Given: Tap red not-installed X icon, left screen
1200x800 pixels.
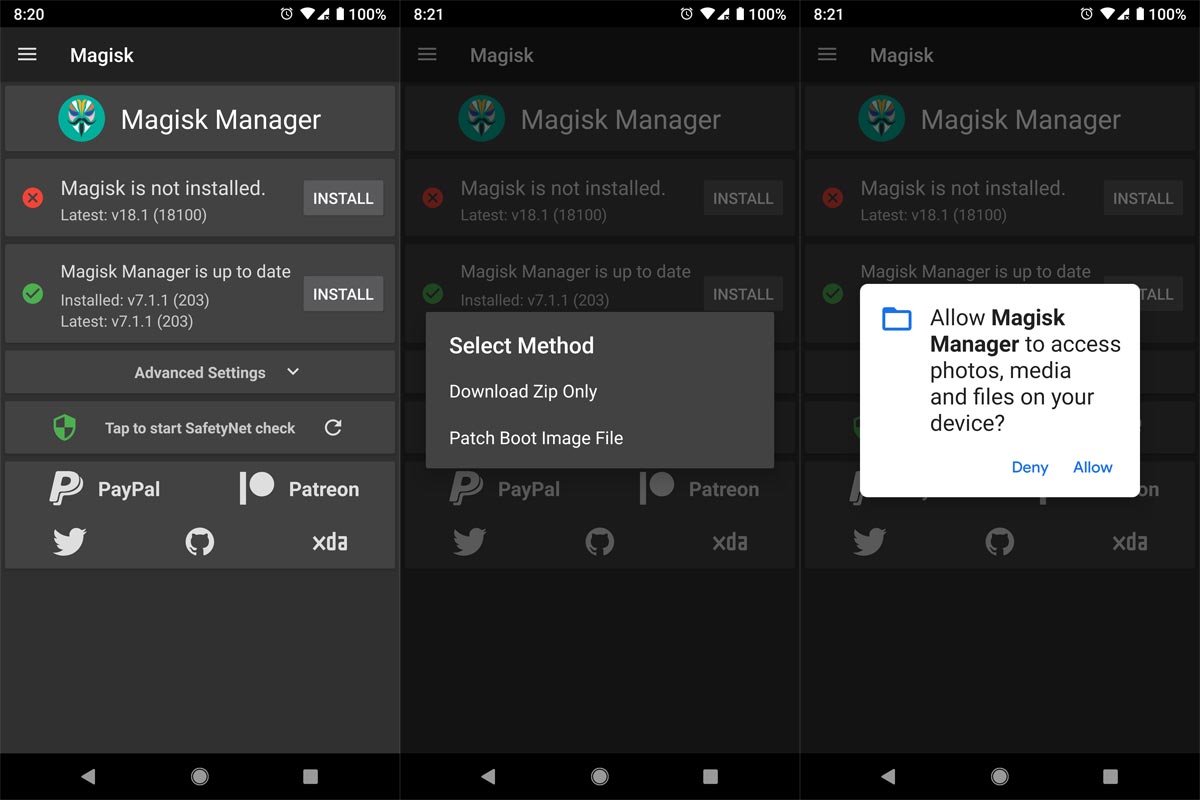Looking at the screenshot, I should point(33,198).
